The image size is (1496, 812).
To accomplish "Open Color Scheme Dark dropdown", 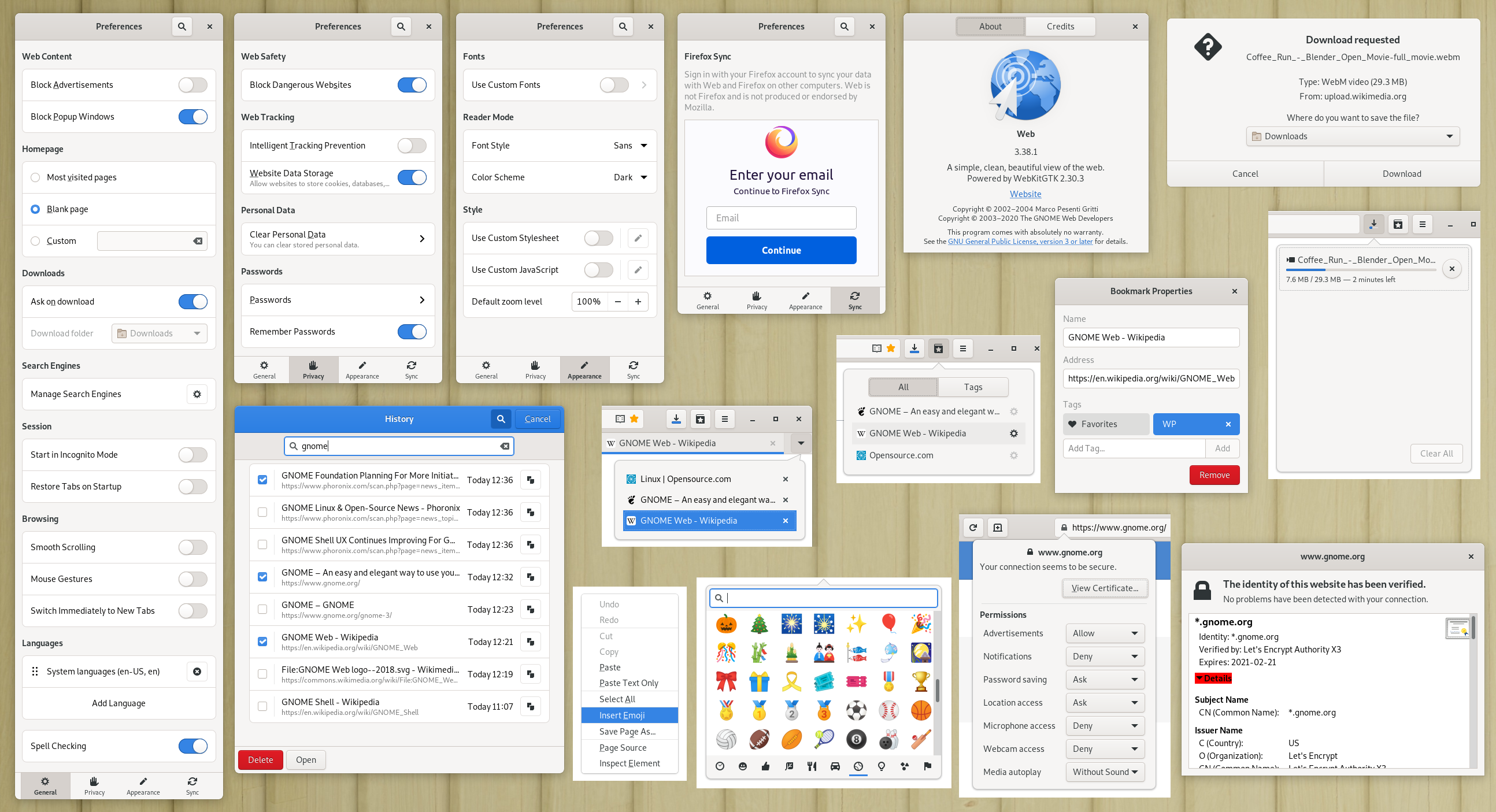I will [630, 177].
